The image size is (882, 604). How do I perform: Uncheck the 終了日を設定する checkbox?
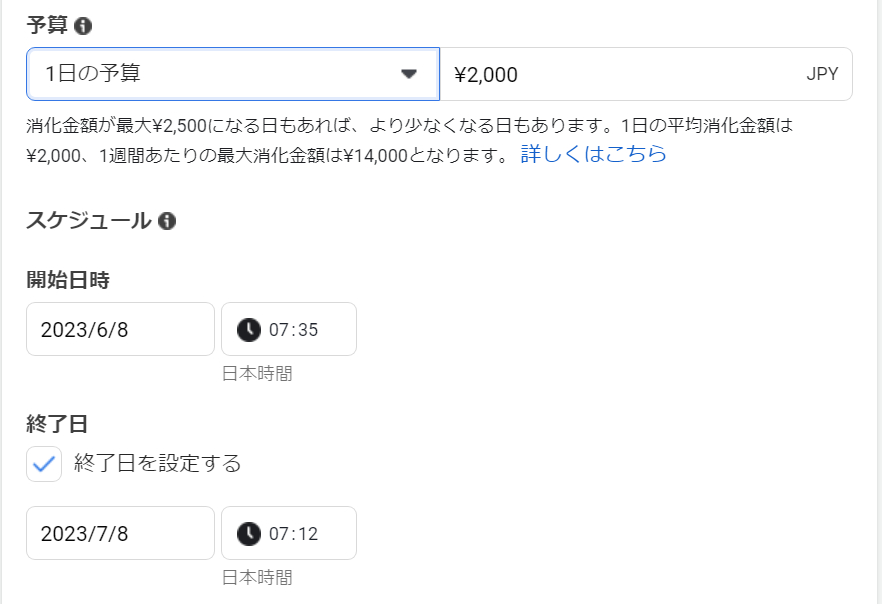(44, 464)
